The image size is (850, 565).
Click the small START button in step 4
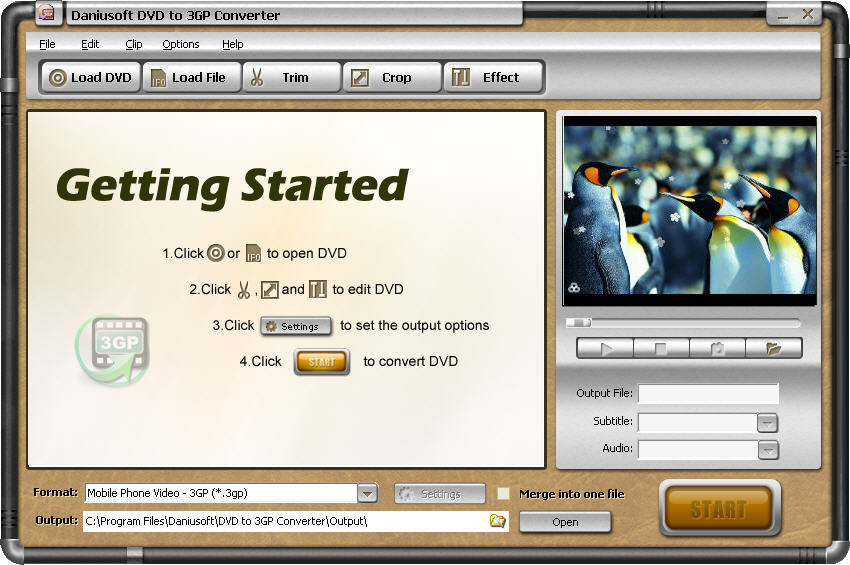321,362
